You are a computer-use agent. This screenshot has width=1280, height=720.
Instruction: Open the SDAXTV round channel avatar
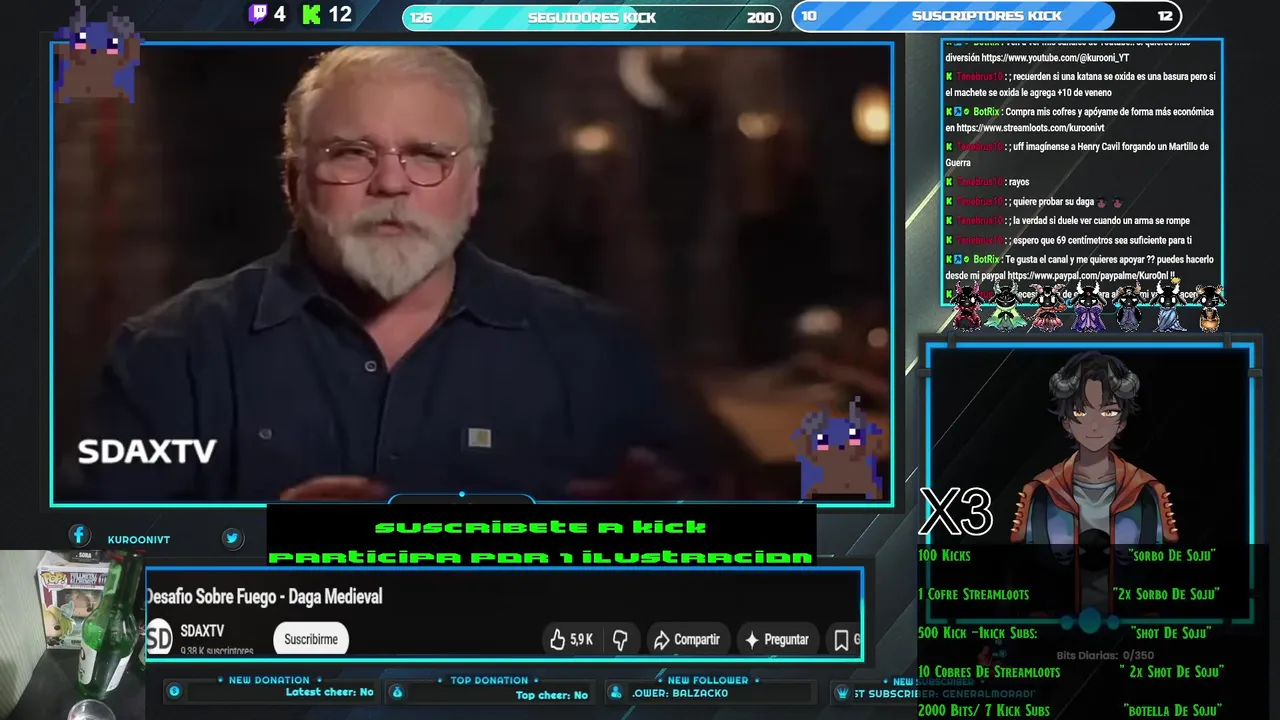tap(160, 637)
